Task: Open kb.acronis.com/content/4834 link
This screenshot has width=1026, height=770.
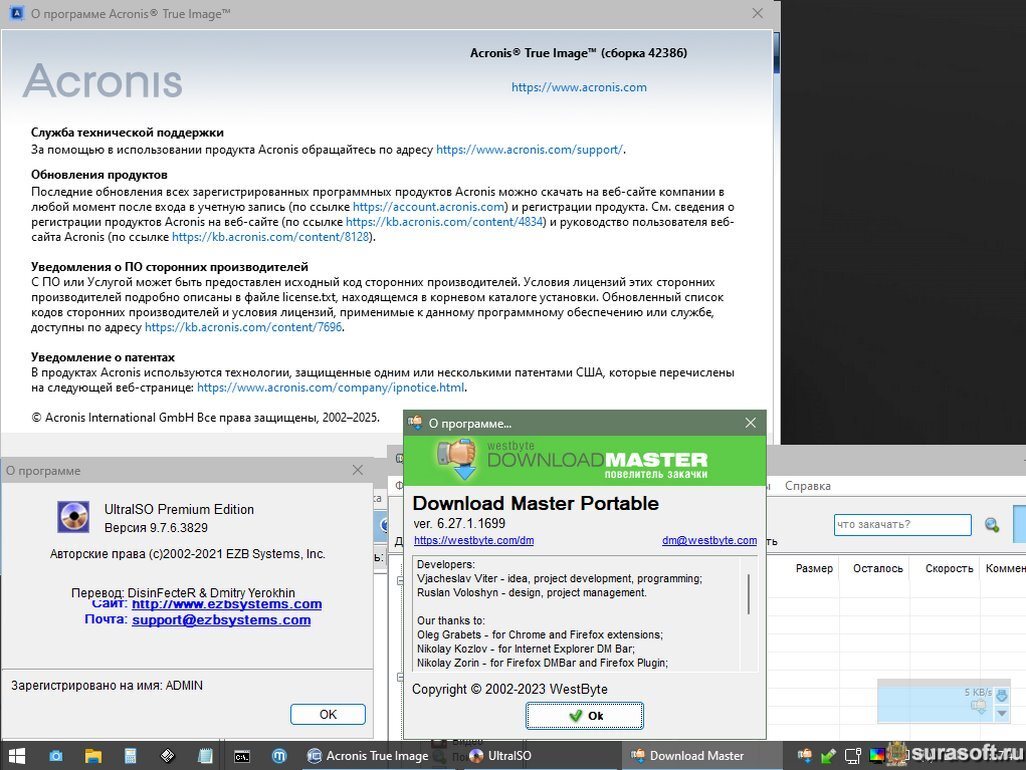Action: click(x=444, y=222)
